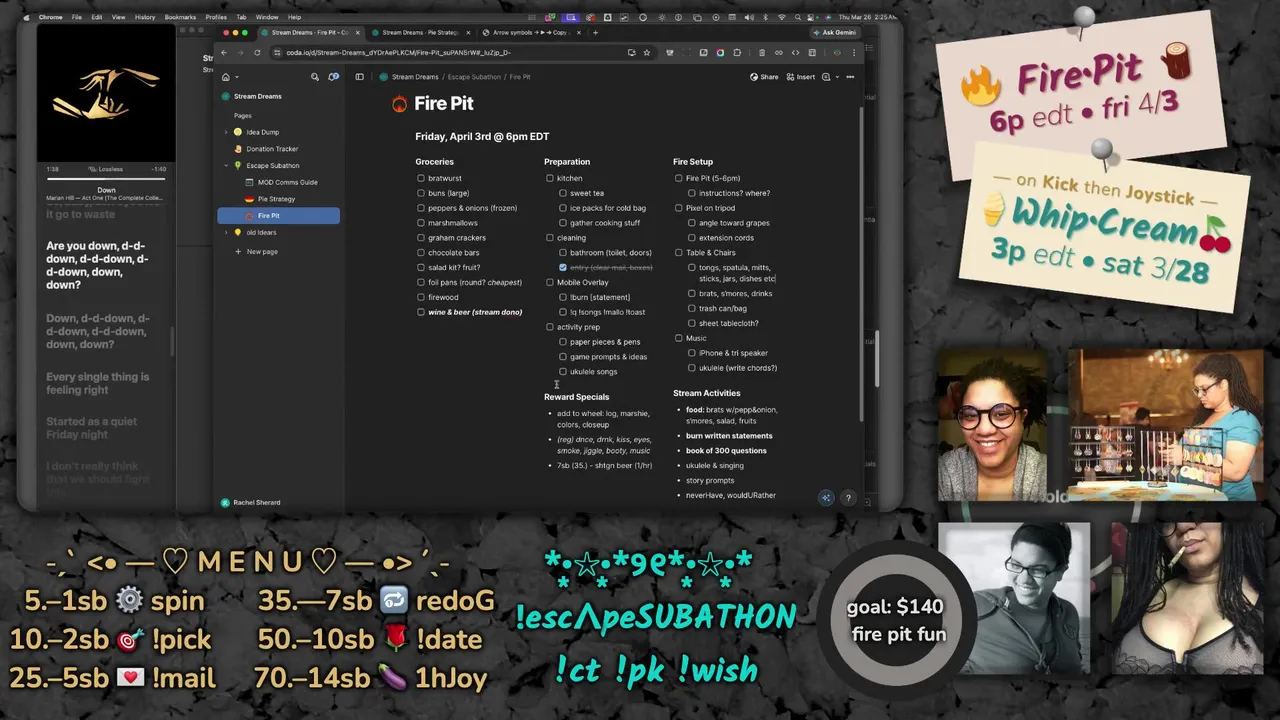1280x720 pixels.
Task: Open the three-dot more options menu in Coda
Action: click(850, 77)
